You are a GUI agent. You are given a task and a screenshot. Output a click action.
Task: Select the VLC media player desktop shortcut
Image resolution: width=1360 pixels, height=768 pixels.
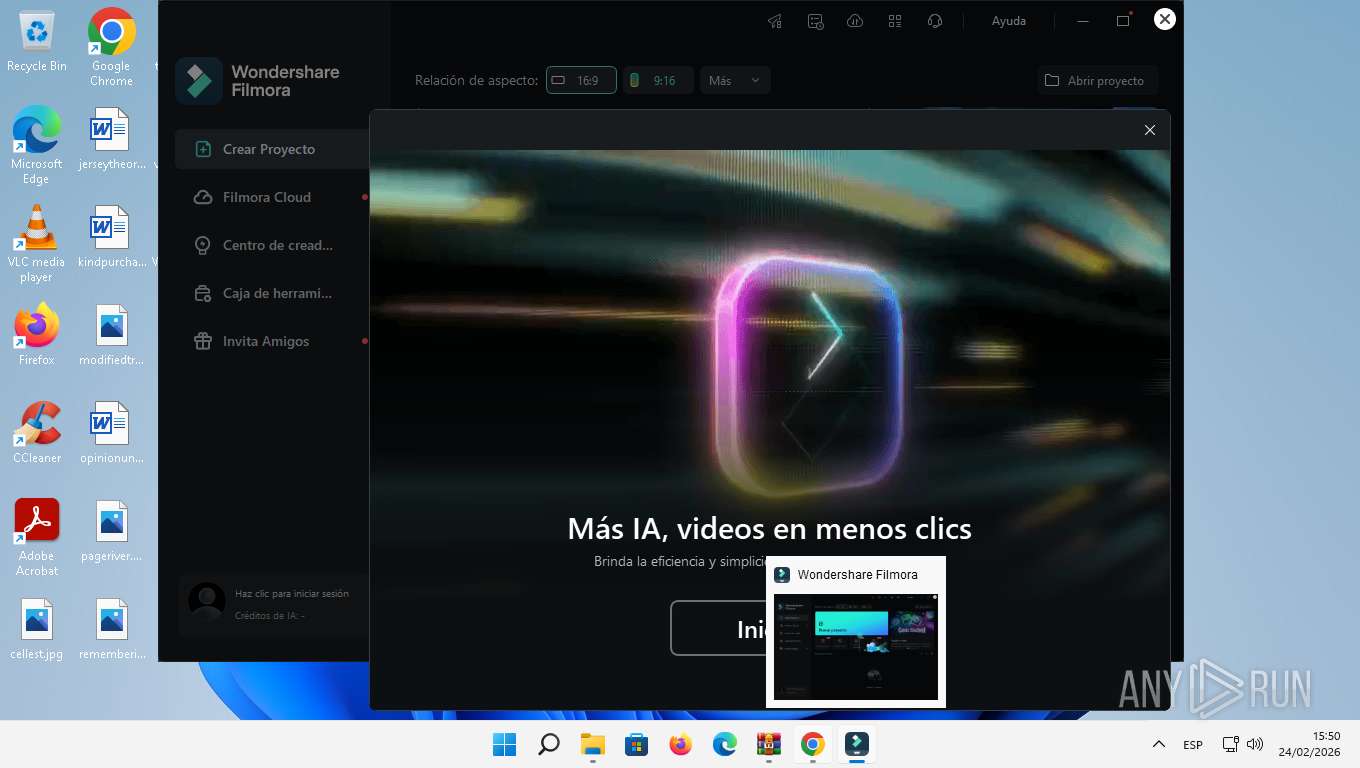37,243
